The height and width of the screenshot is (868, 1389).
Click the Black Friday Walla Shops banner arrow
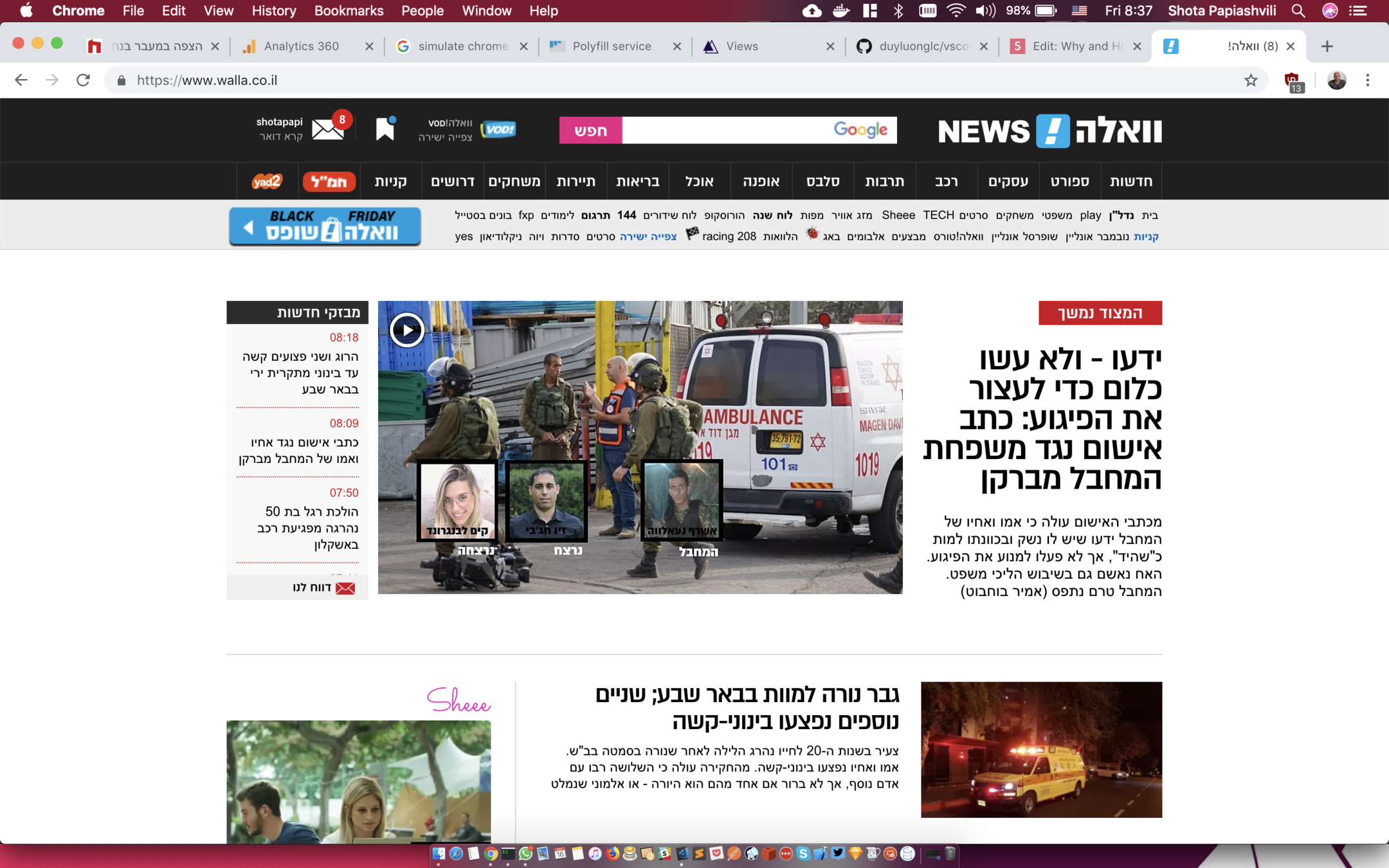[x=250, y=227]
